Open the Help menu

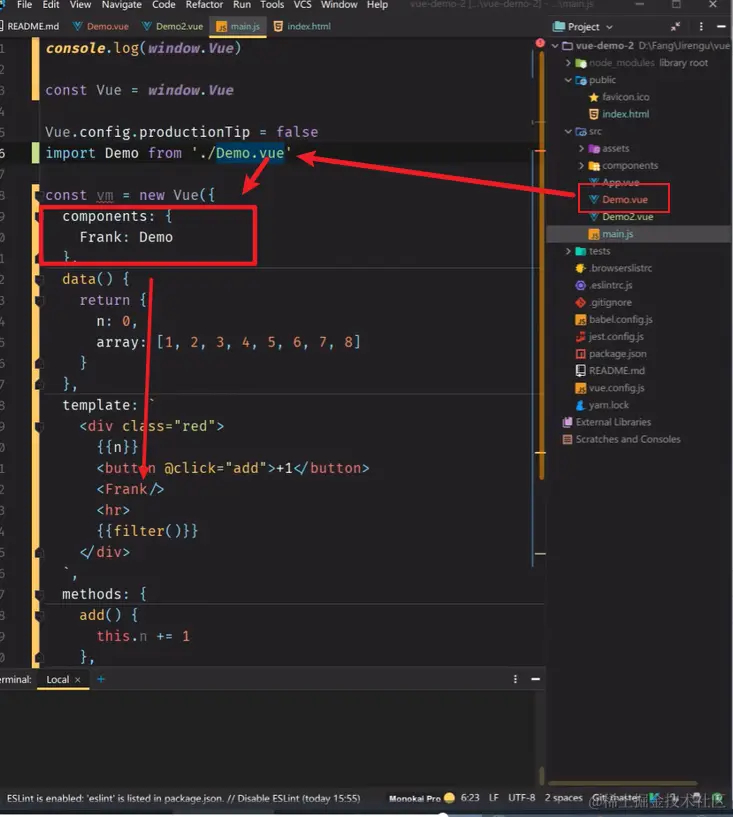[x=377, y=5]
